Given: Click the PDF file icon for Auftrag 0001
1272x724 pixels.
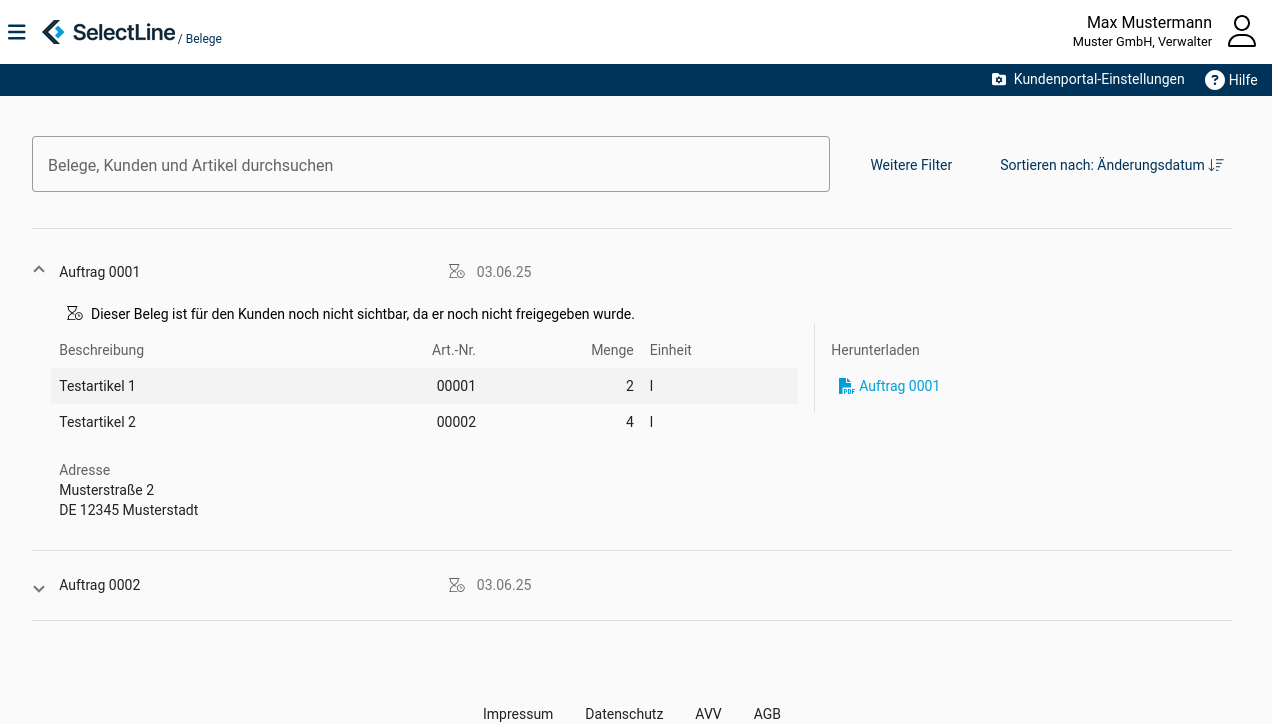Looking at the screenshot, I should (846, 386).
